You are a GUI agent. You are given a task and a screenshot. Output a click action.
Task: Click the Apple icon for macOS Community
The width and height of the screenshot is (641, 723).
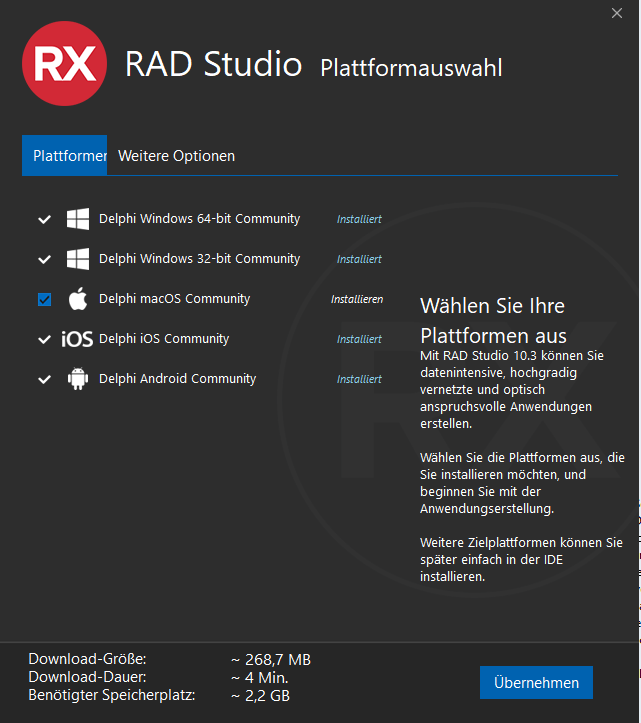78,298
